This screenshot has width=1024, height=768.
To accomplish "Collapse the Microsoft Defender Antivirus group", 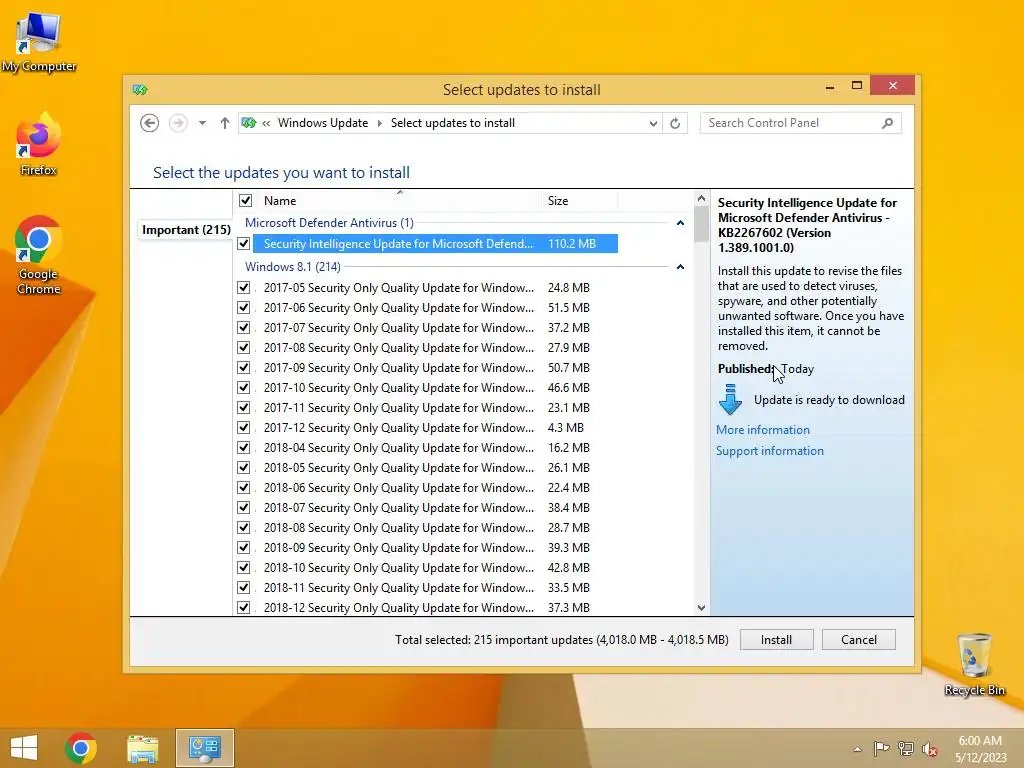I will (x=680, y=223).
